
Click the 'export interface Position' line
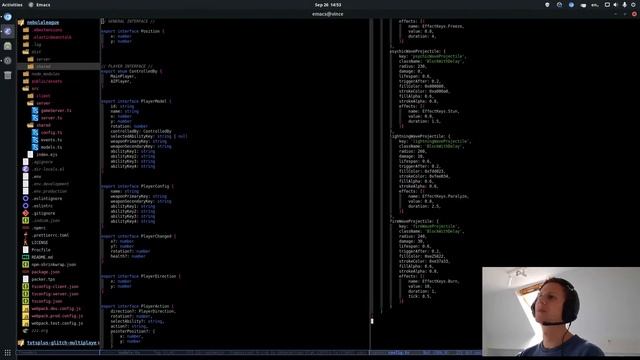click(x=133, y=31)
